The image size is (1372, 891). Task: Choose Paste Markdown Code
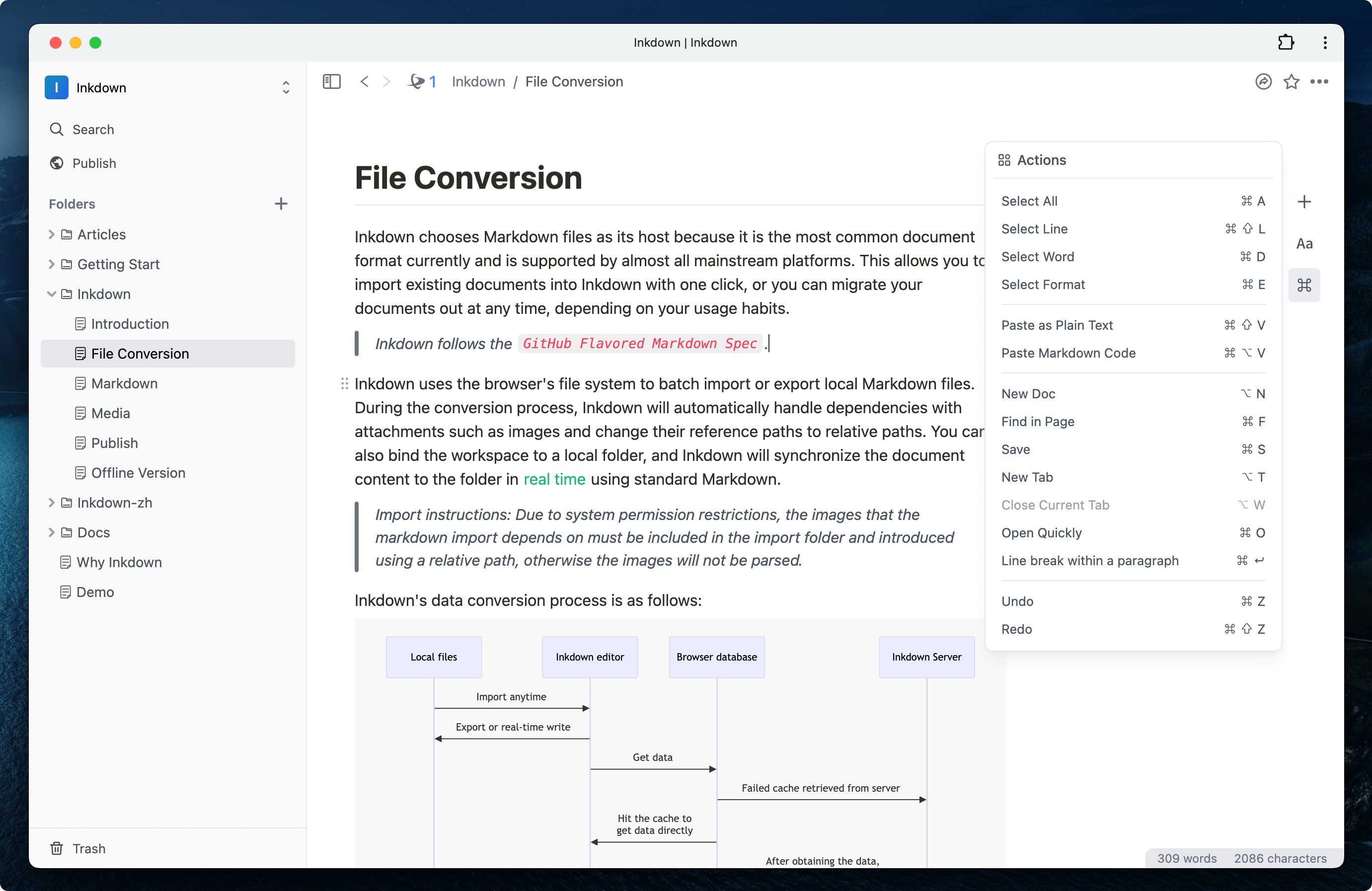(x=1133, y=353)
